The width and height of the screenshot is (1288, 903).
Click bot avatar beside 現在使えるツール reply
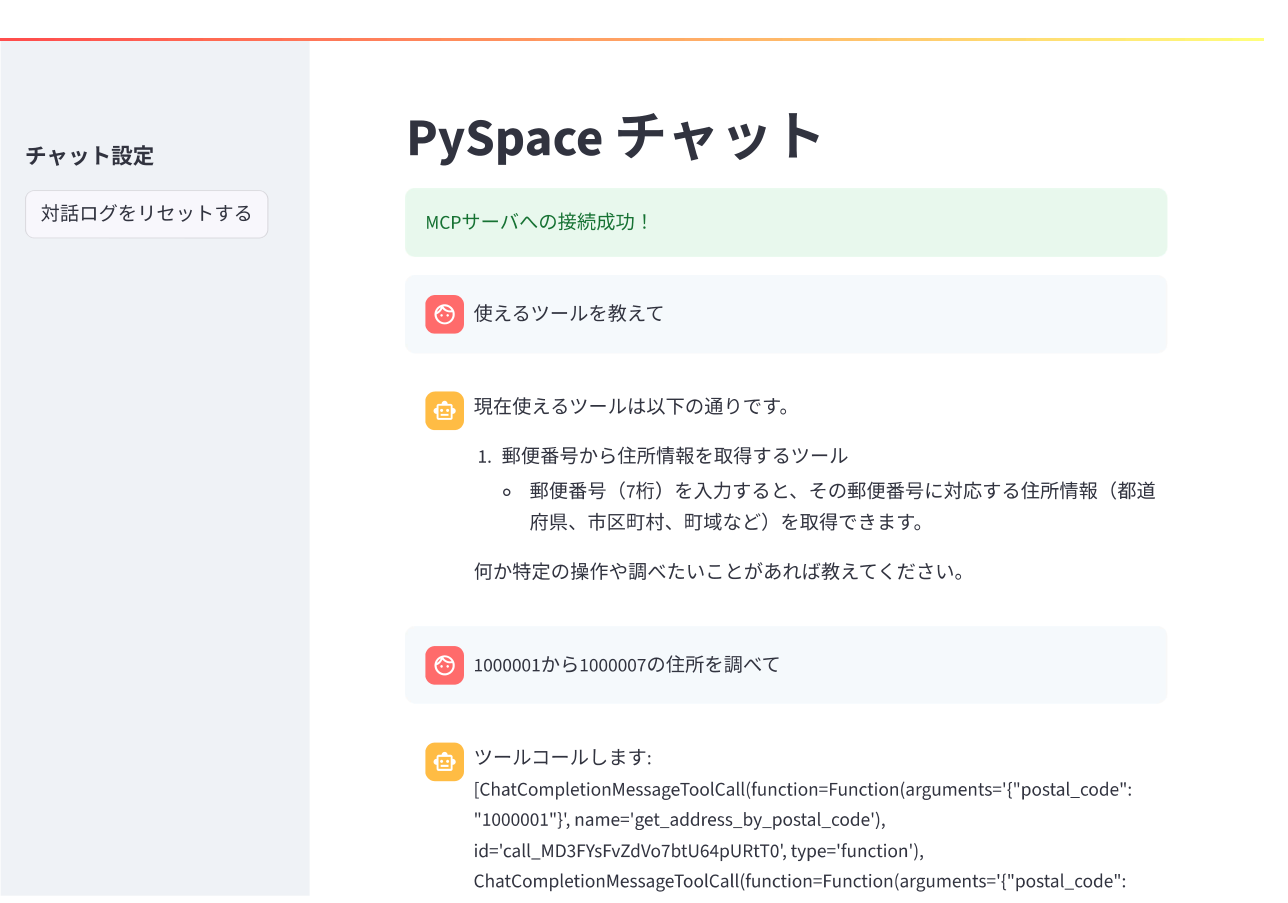[444, 410]
